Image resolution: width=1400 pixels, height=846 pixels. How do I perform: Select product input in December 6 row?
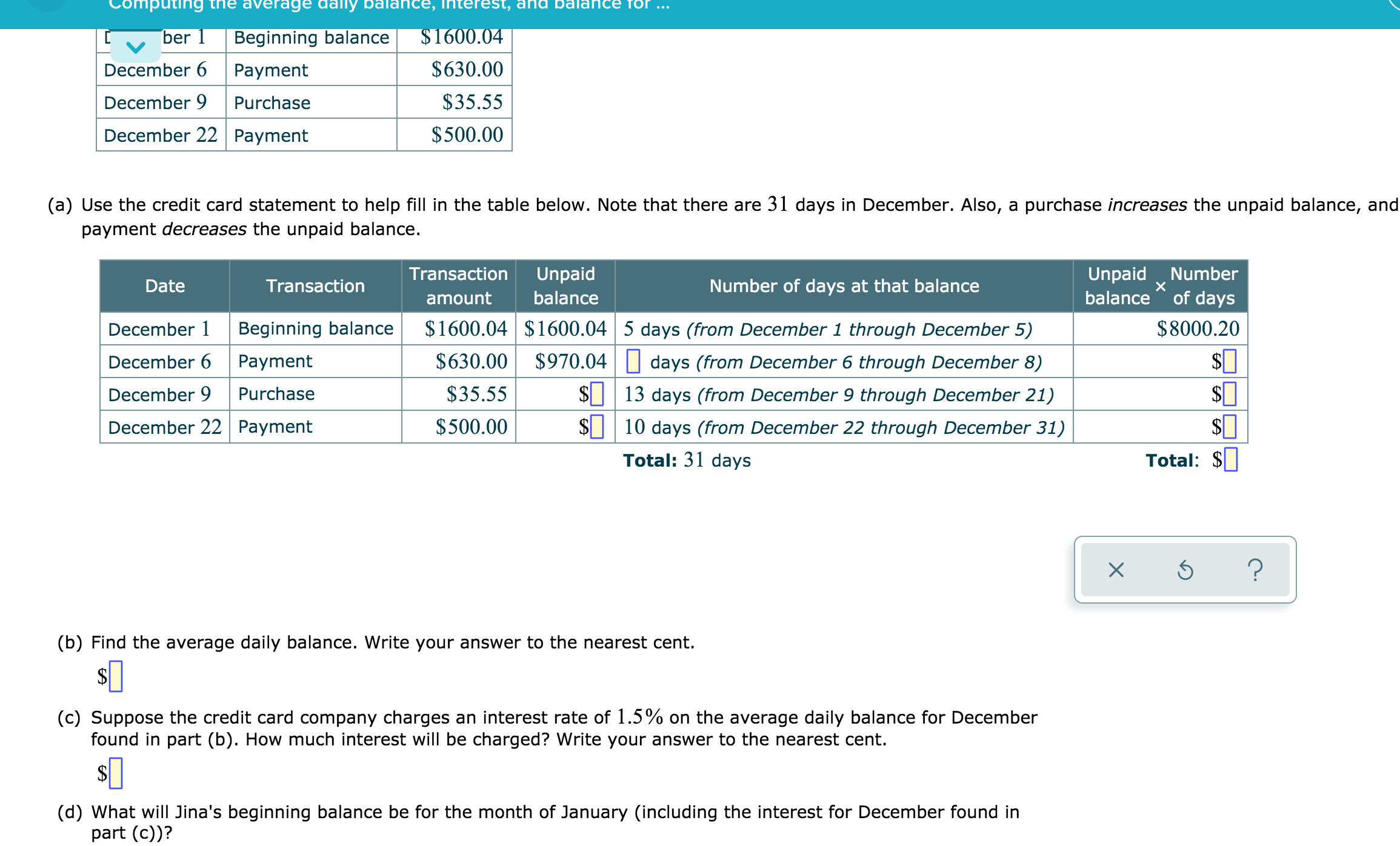click(1230, 361)
